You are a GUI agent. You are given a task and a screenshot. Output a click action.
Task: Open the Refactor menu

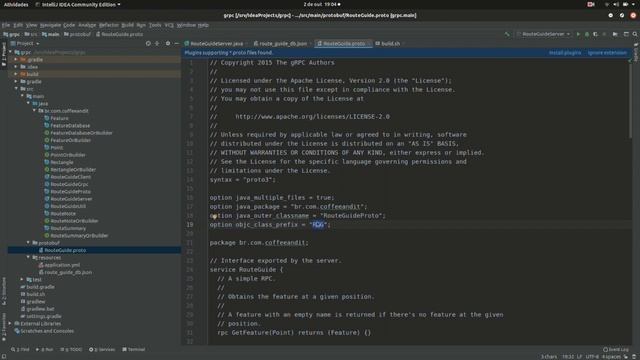click(109, 25)
